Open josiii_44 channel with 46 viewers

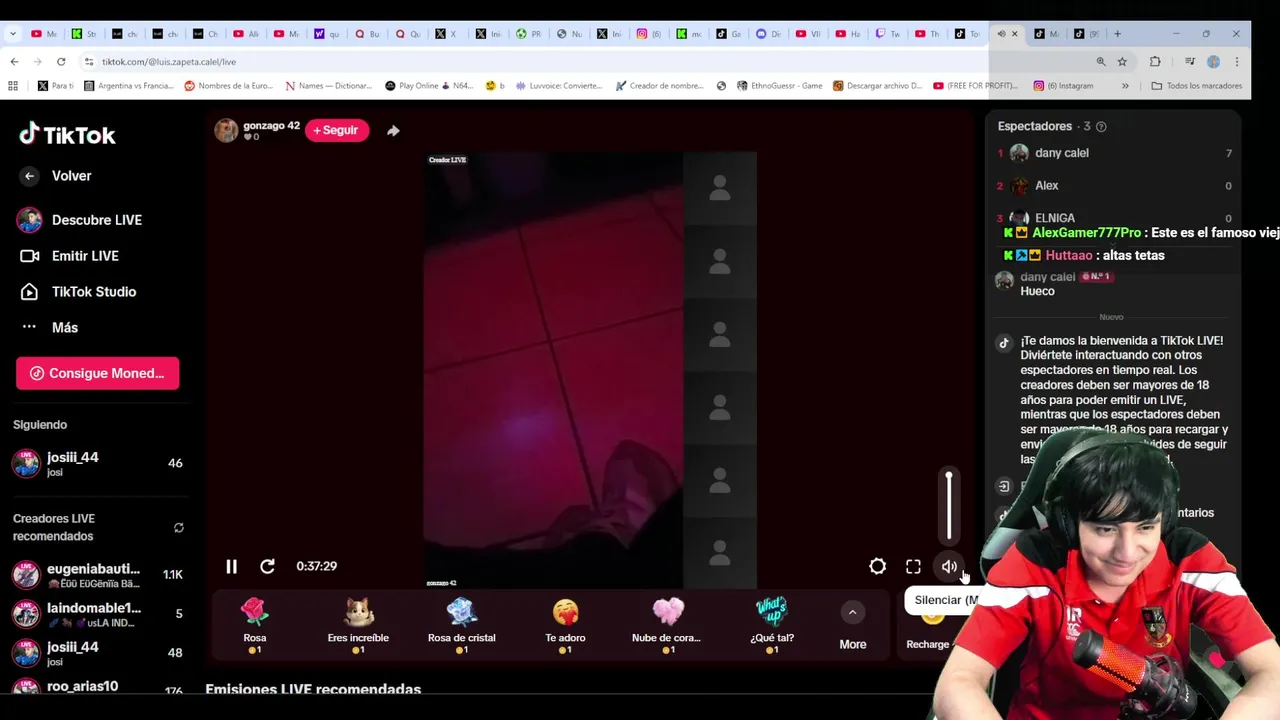(x=98, y=463)
